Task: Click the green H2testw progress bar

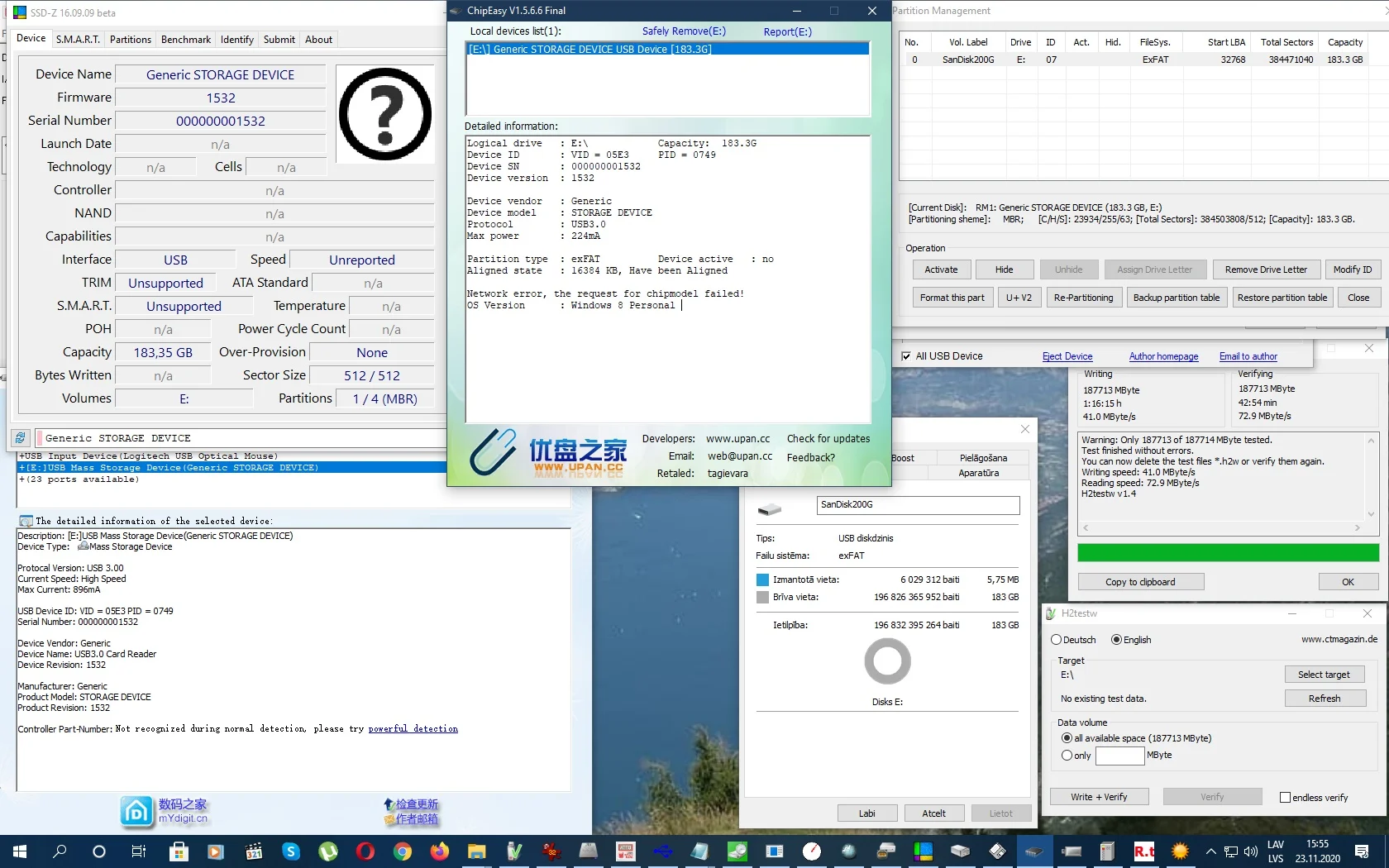Action: pyautogui.click(x=1228, y=552)
